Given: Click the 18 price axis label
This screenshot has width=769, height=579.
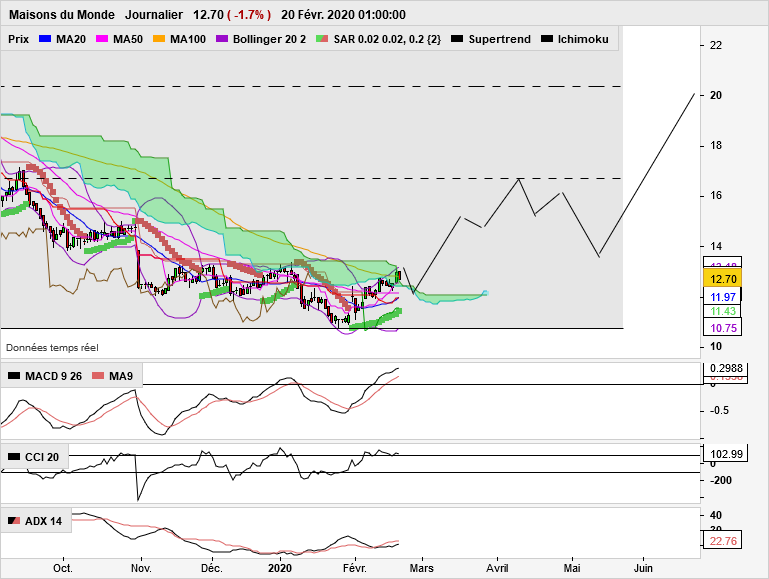Looking at the screenshot, I should point(716,146).
